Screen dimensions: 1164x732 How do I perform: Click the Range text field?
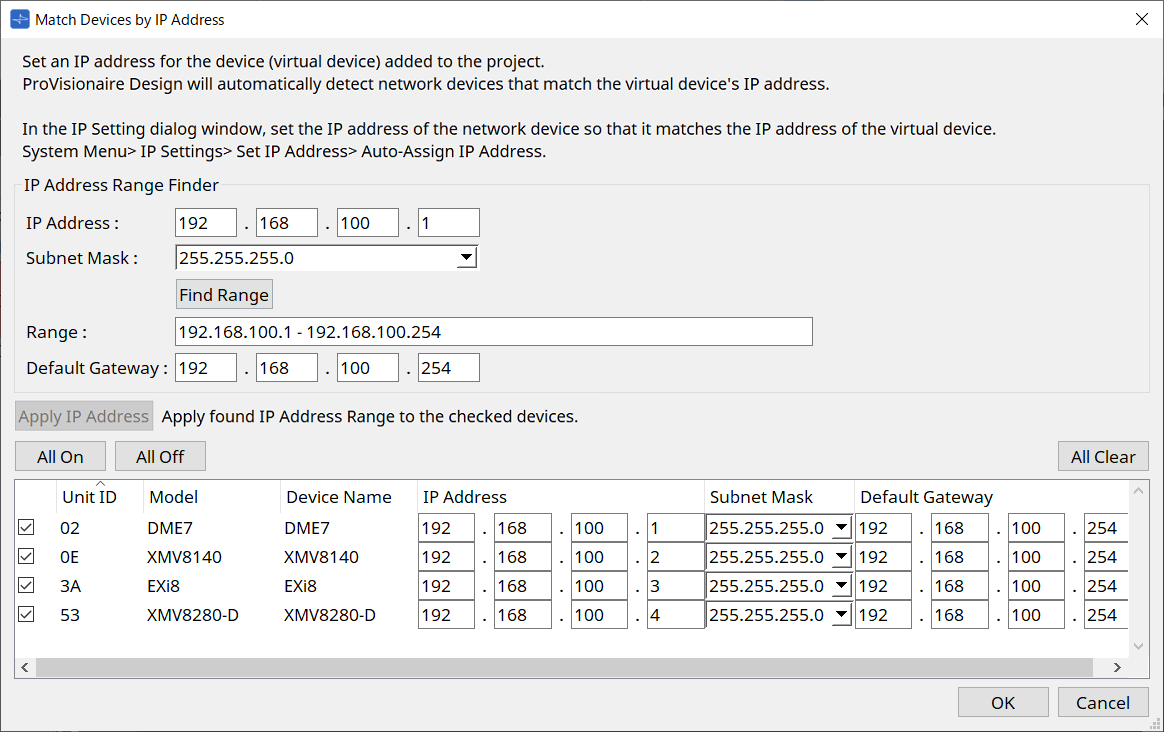click(x=494, y=331)
